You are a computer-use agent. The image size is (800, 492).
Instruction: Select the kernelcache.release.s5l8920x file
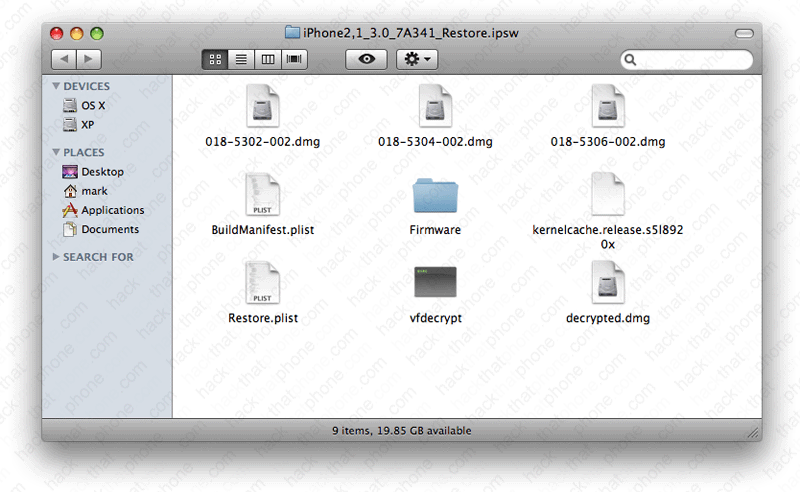click(608, 196)
